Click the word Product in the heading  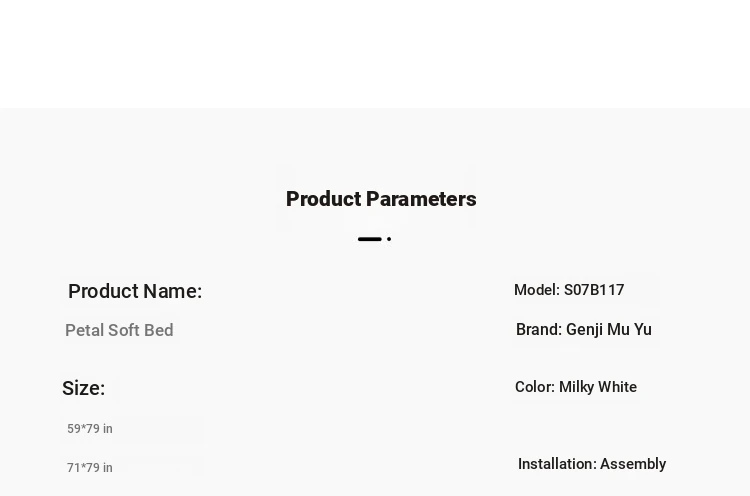pyautogui.click(x=323, y=199)
